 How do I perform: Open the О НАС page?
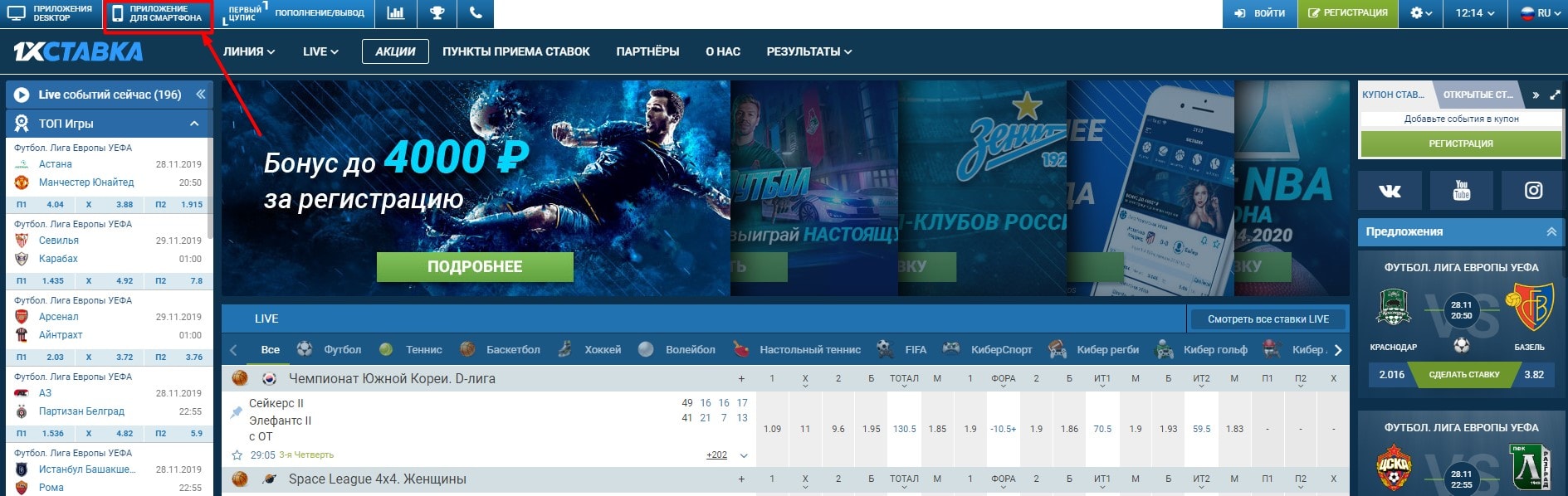click(723, 51)
